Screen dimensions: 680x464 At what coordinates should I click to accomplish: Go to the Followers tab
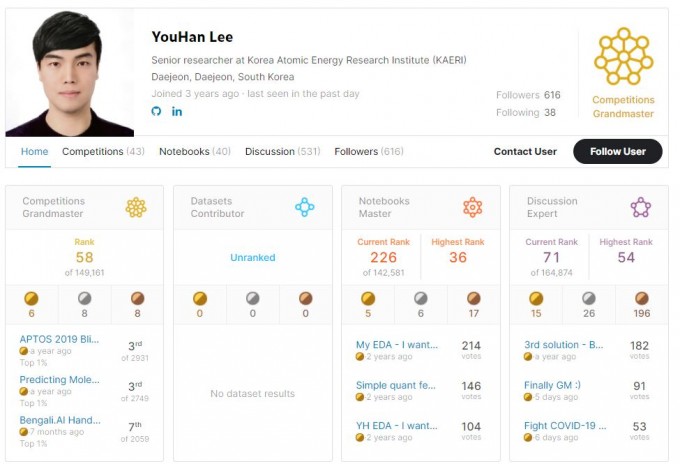click(x=368, y=152)
